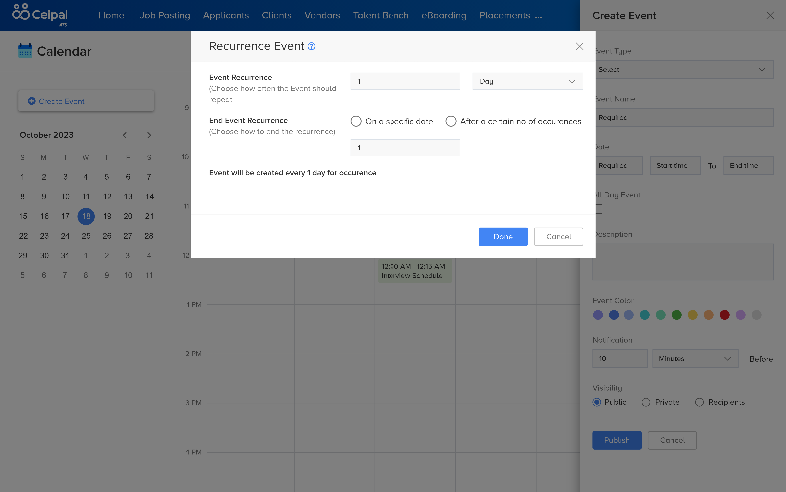Viewport: 786px width, 492px height.
Task: Open the Day recurrence unit dropdown
Action: point(527,81)
